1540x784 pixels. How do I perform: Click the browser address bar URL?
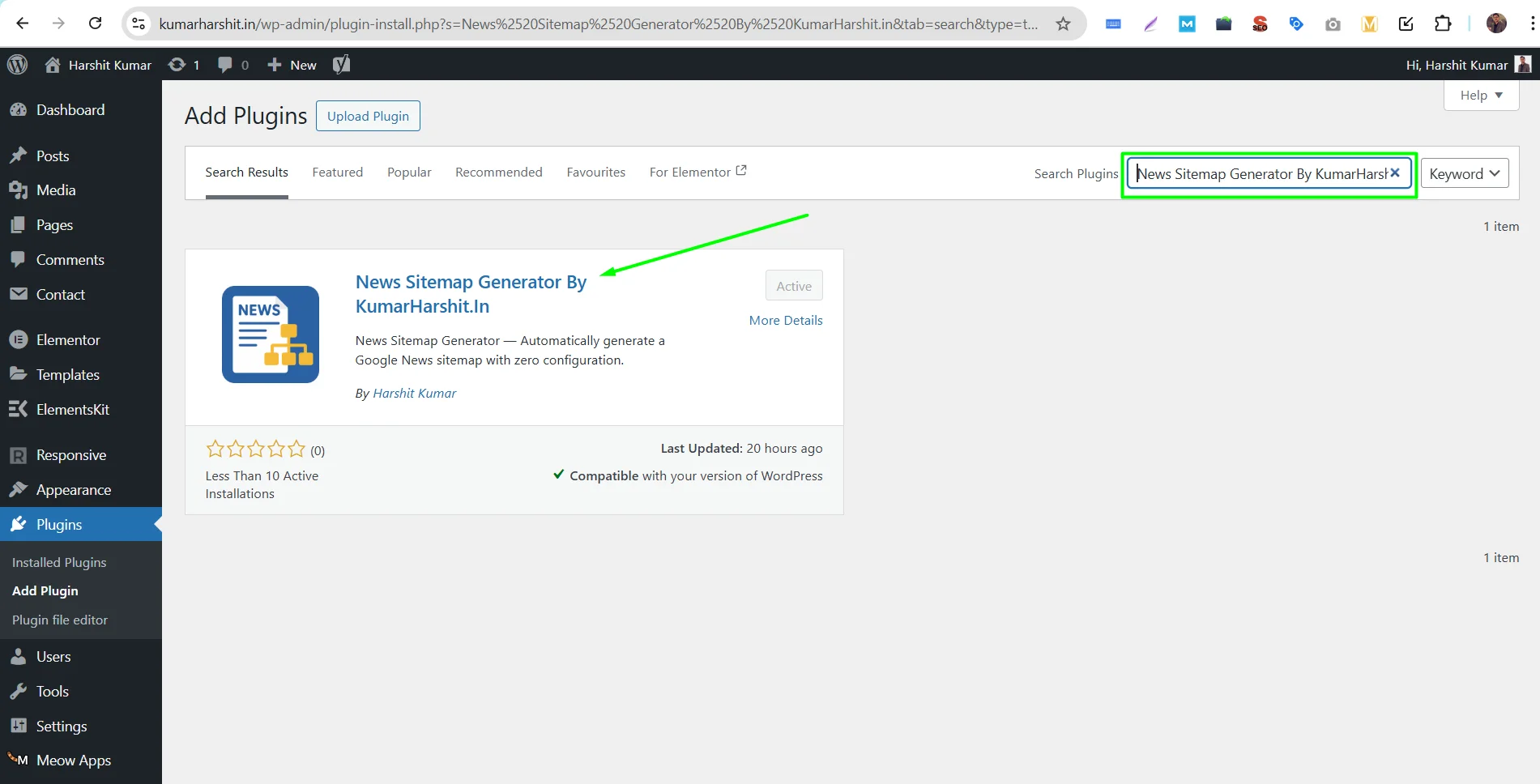tap(599, 24)
